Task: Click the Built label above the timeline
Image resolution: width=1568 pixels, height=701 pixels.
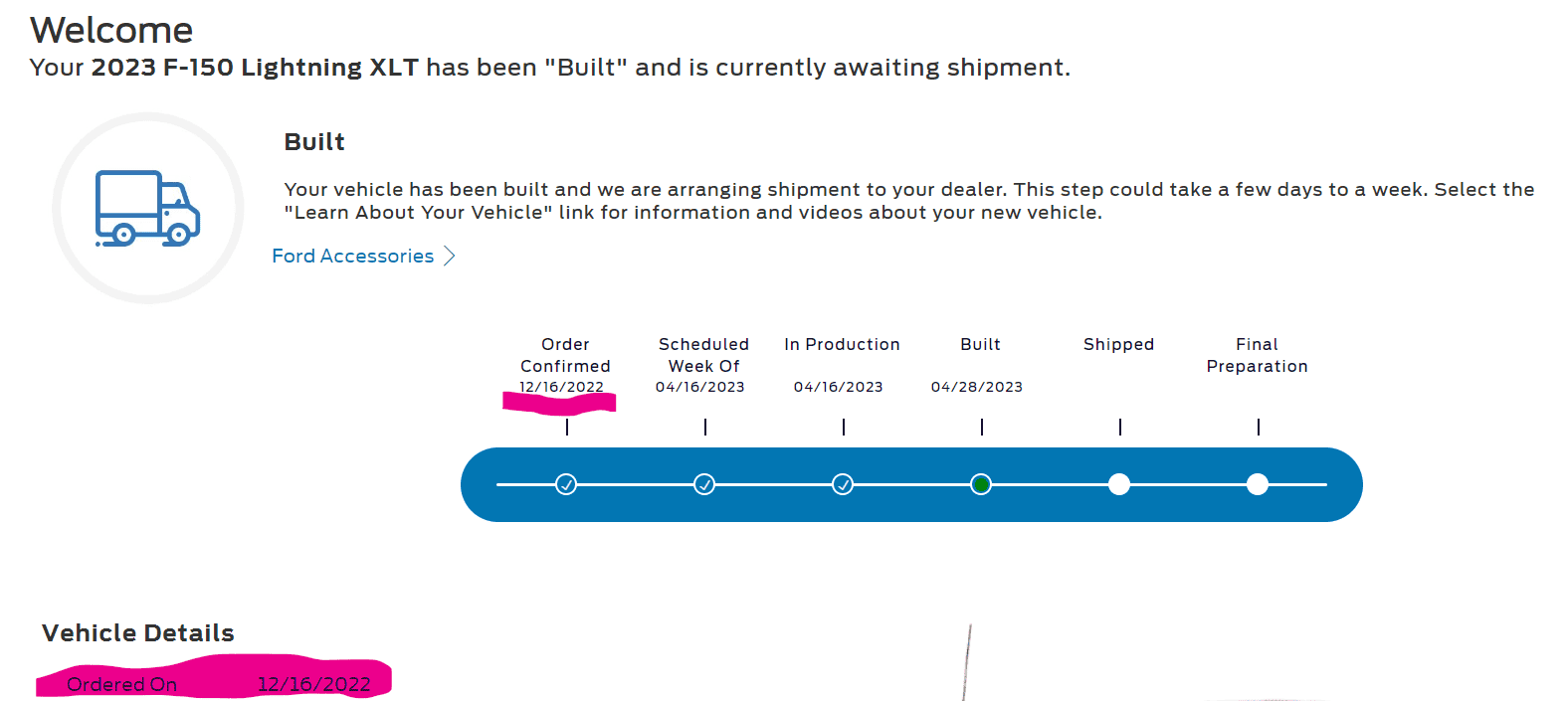Action: point(980,344)
